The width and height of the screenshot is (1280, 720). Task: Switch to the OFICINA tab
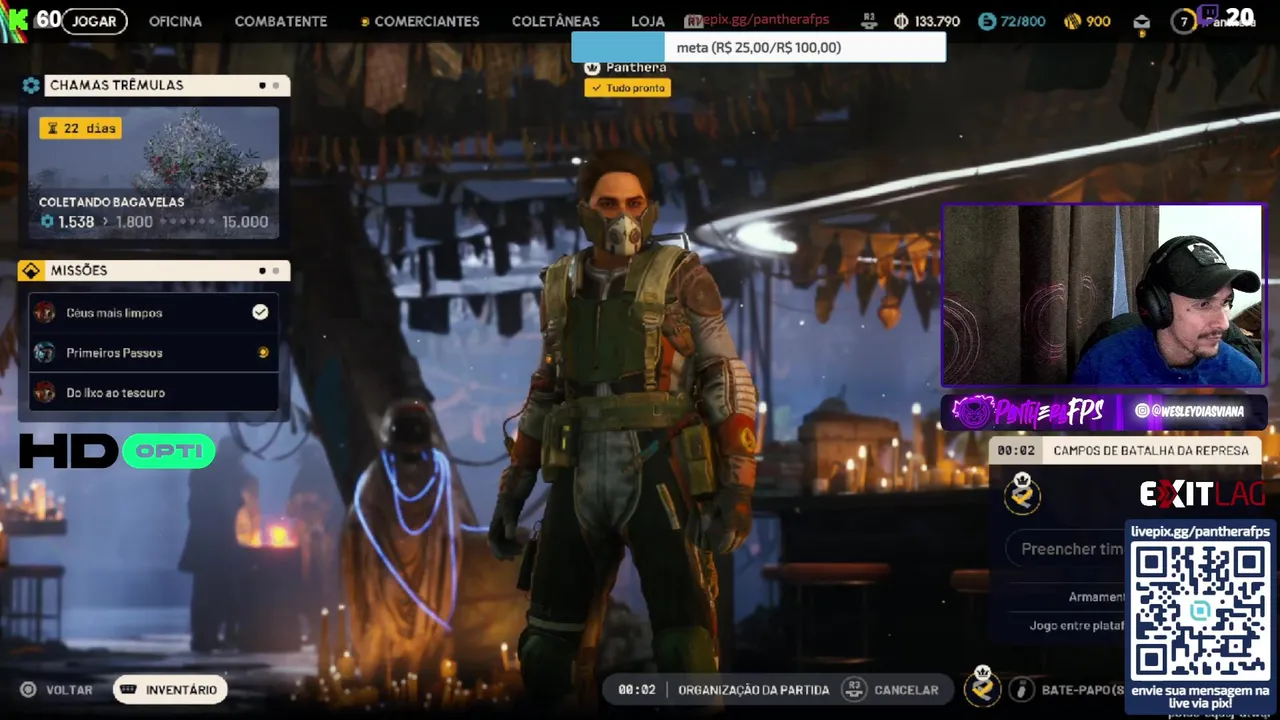175,21
